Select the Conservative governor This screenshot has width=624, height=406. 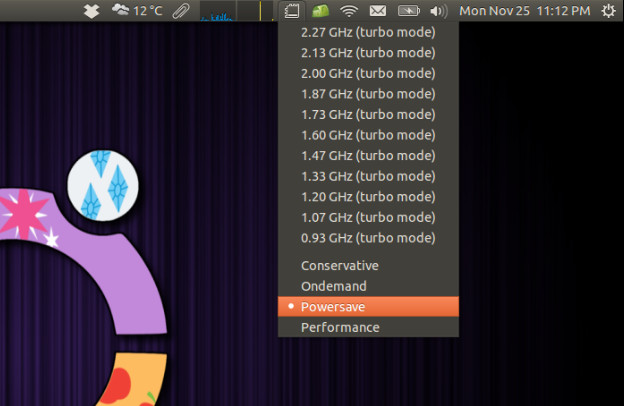pos(340,265)
